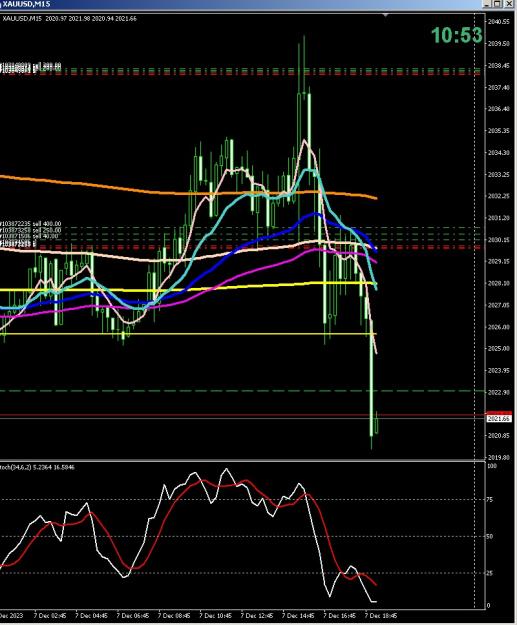
Task: Click the stochastic 75 level scale label
Action: point(490,499)
